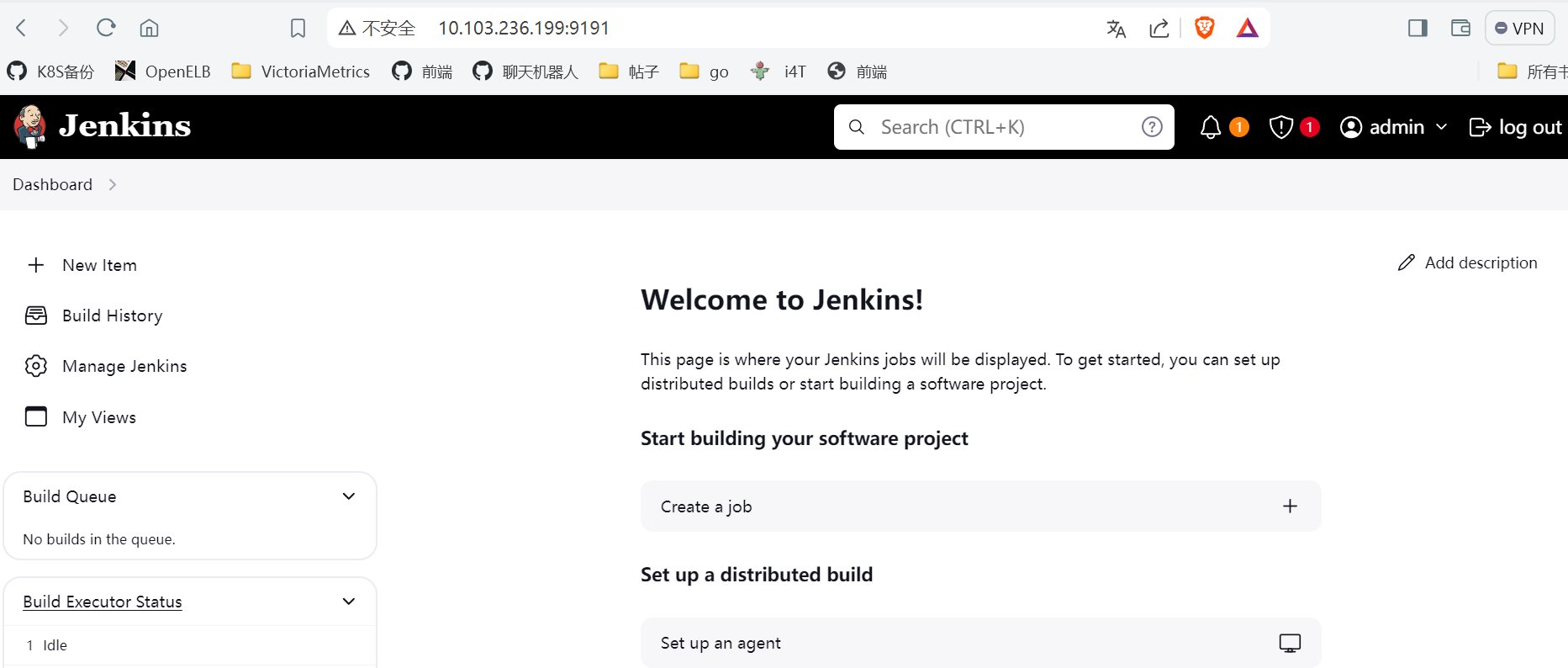Click the browser forward arrow
The height and width of the screenshot is (668, 1568).
coord(63,28)
